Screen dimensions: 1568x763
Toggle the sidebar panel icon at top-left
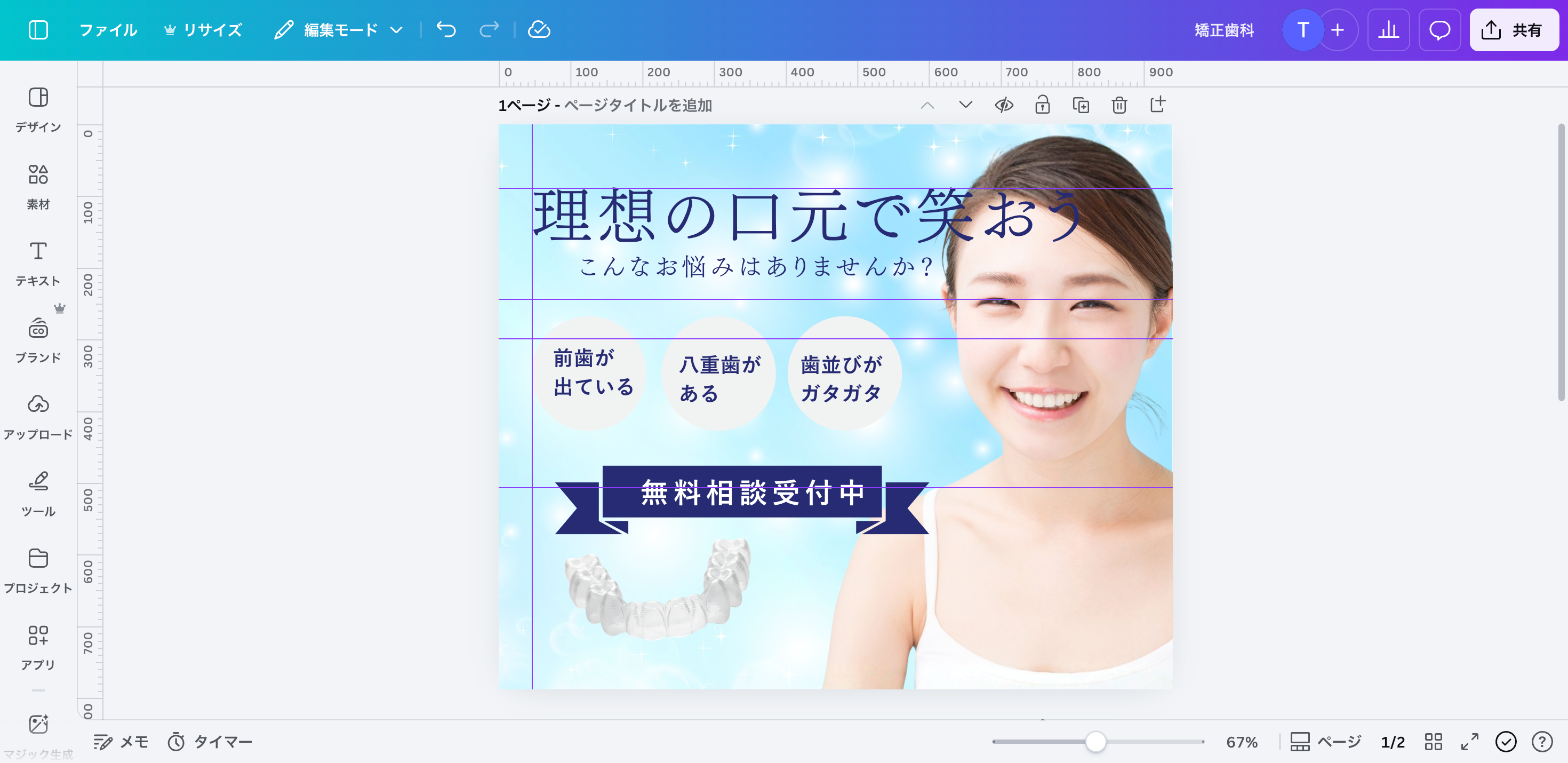tap(38, 29)
